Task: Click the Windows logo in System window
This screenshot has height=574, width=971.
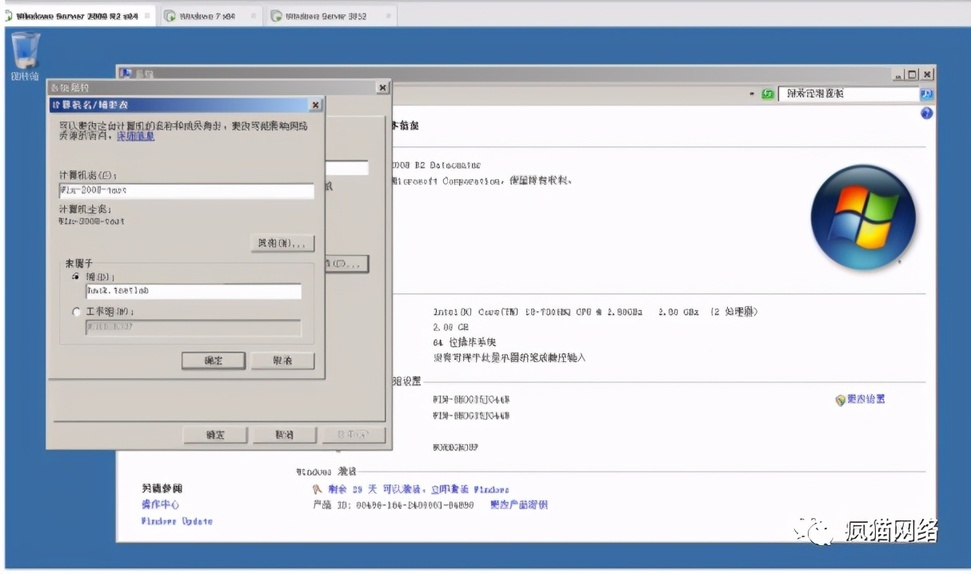Action: 863,217
